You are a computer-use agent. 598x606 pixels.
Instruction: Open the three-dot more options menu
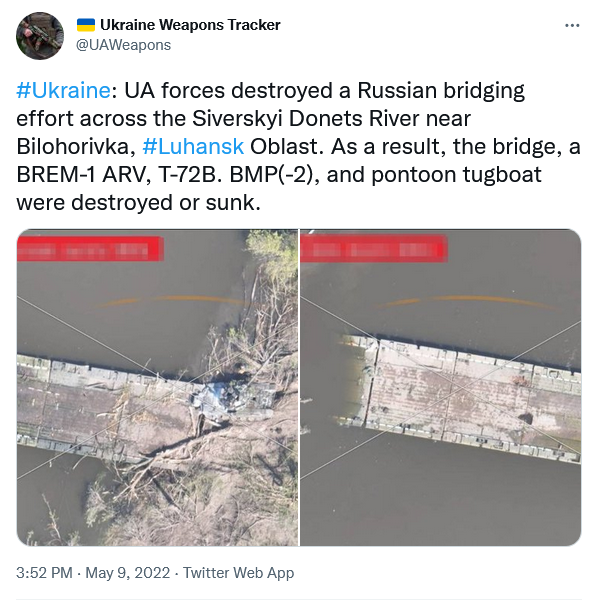(572, 26)
